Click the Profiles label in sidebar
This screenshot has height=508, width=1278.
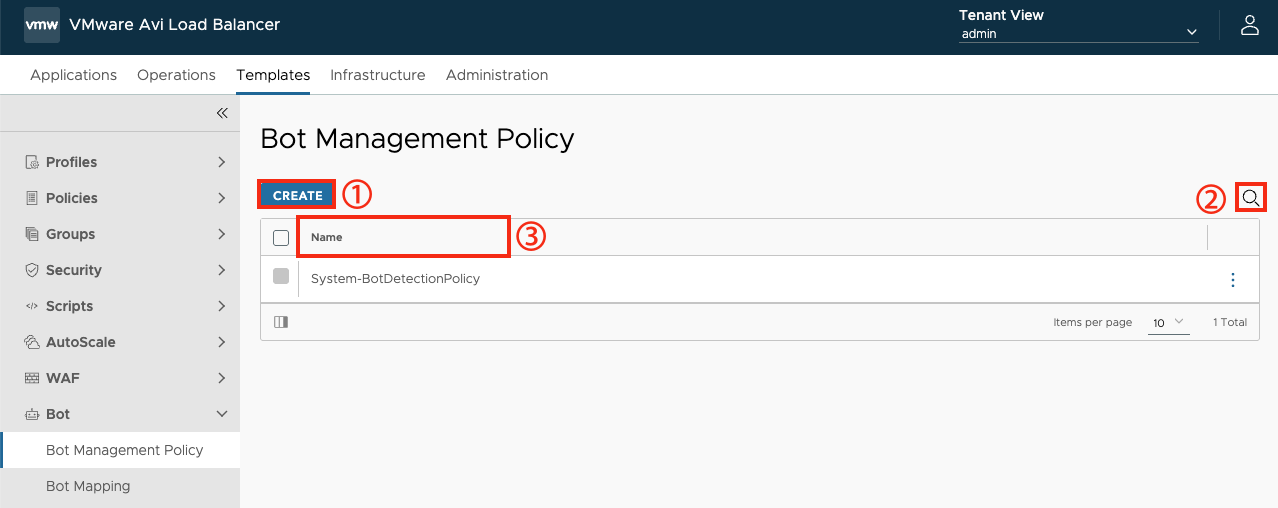click(72, 162)
